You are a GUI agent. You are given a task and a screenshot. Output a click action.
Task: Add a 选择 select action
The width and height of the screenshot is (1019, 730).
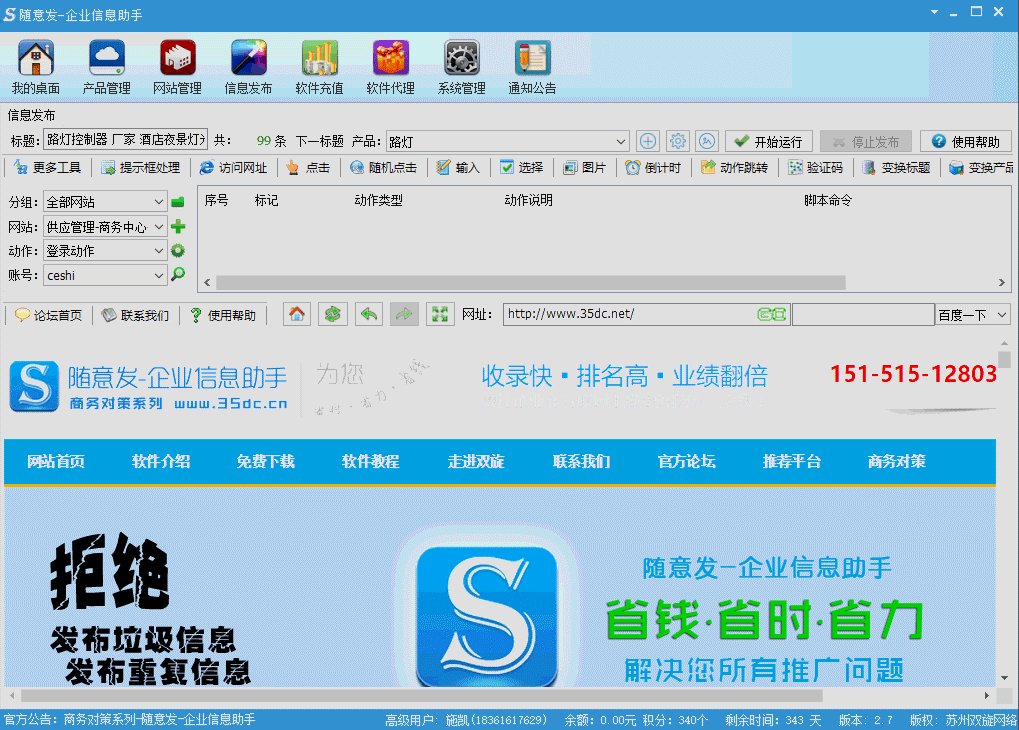click(x=522, y=168)
